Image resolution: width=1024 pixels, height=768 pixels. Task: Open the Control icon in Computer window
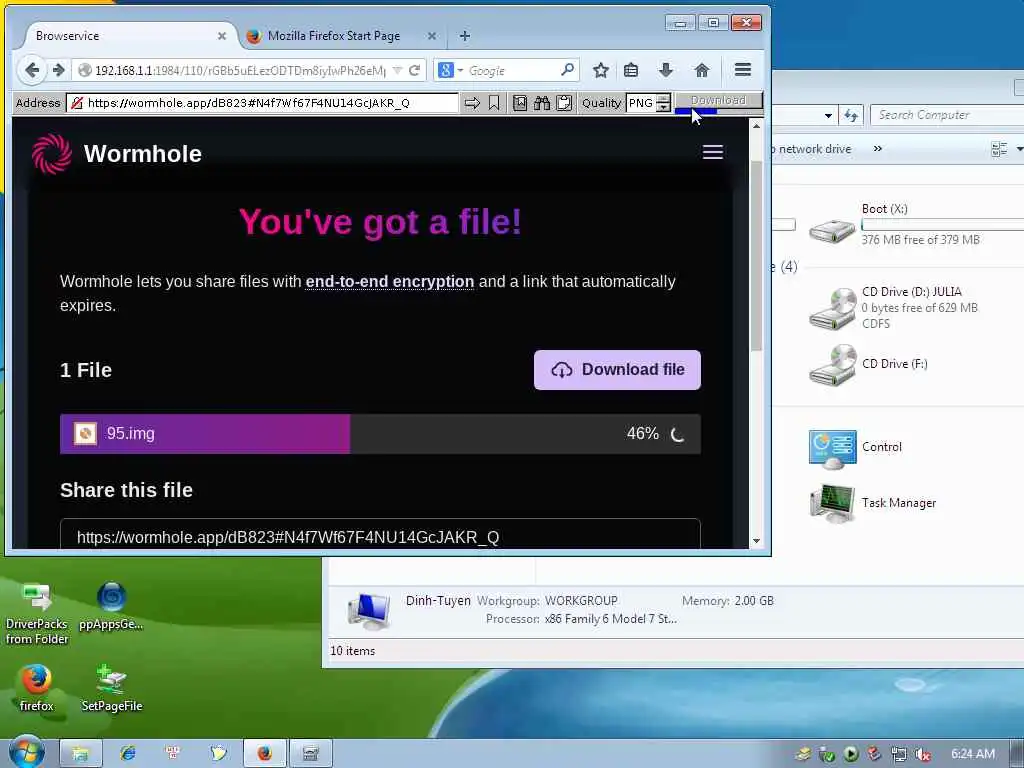click(x=832, y=449)
